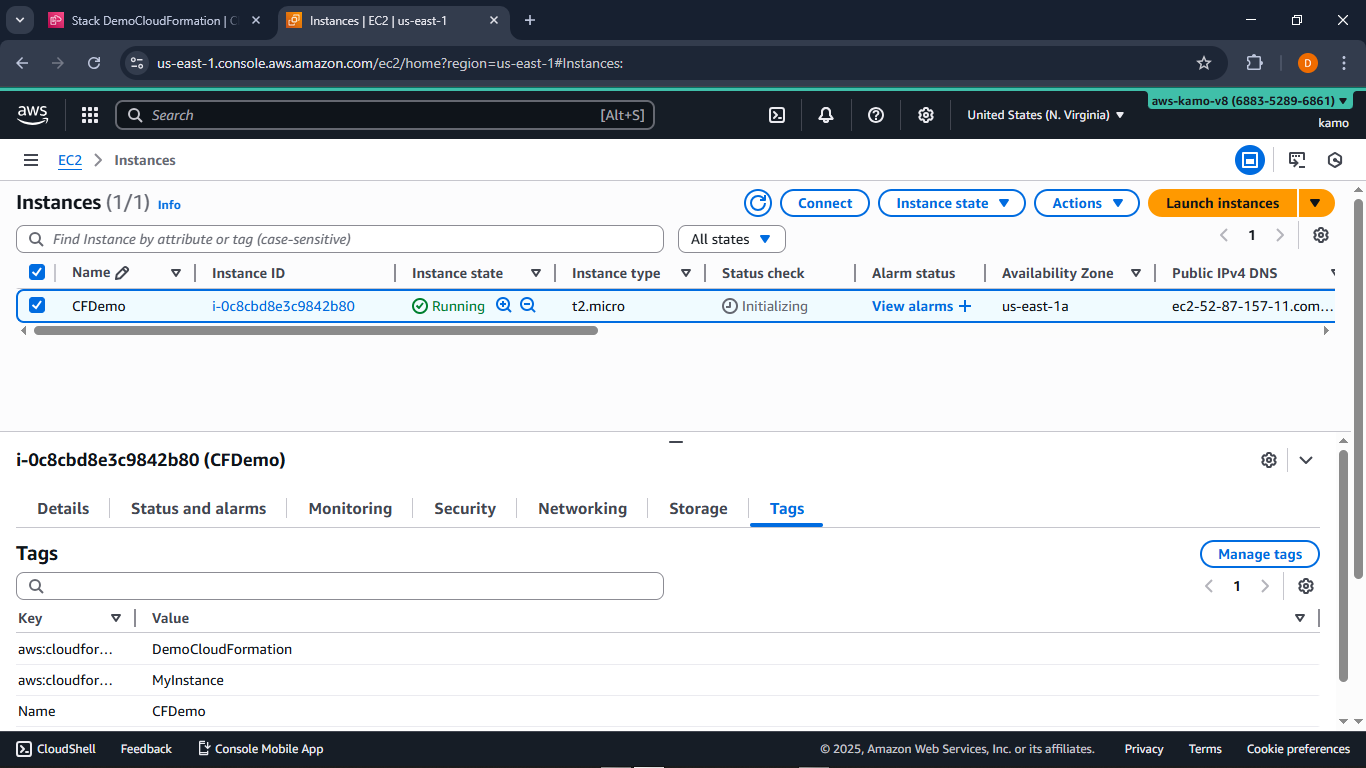
Task: Toggle the select-all instances header checkbox
Action: point(37,272)
